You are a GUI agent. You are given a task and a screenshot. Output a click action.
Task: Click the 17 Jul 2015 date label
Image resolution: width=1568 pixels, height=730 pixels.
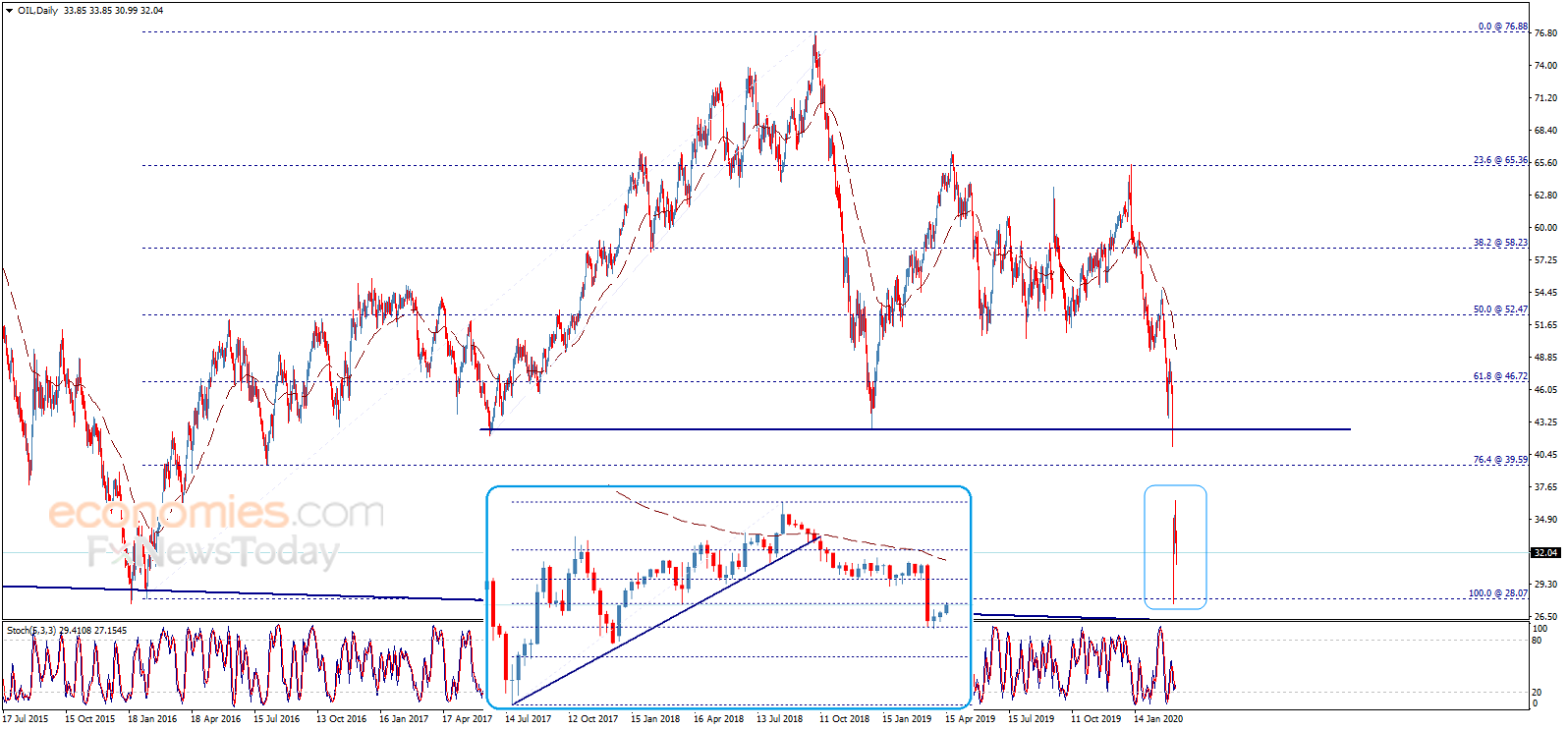[26, 719]
